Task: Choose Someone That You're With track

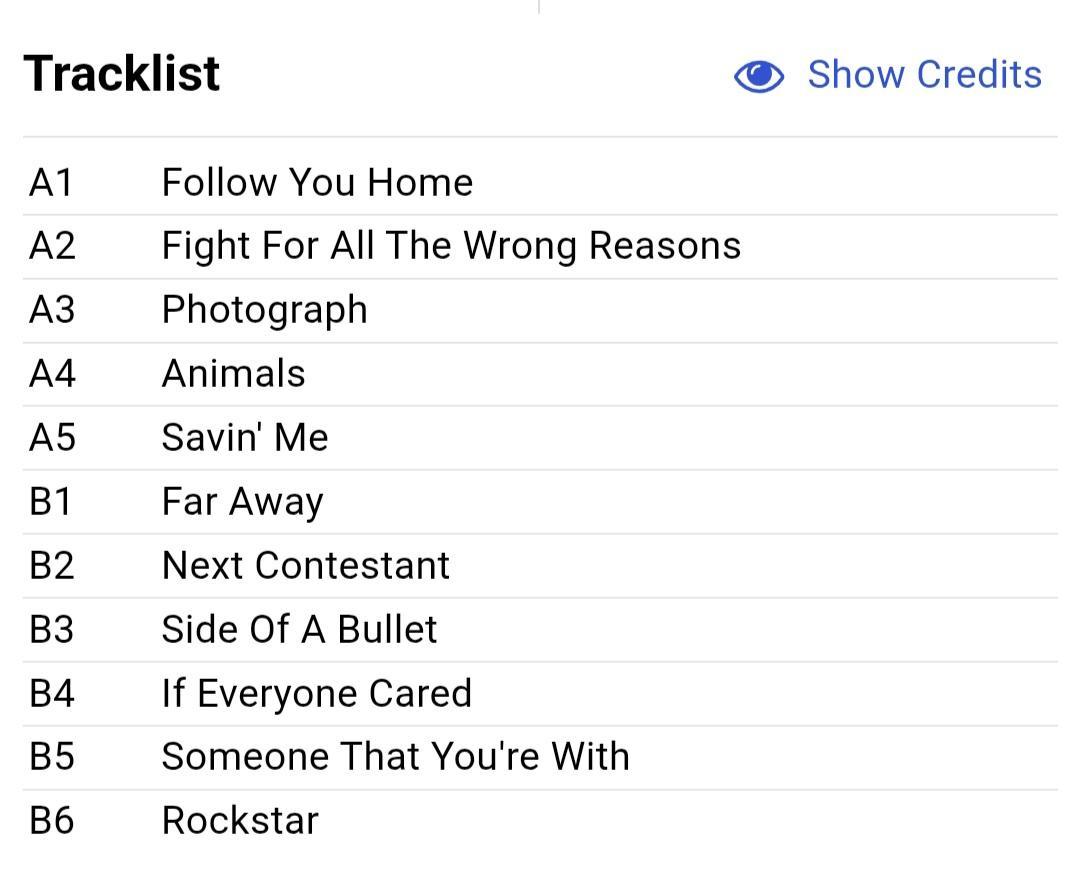Action: [397, 756]
